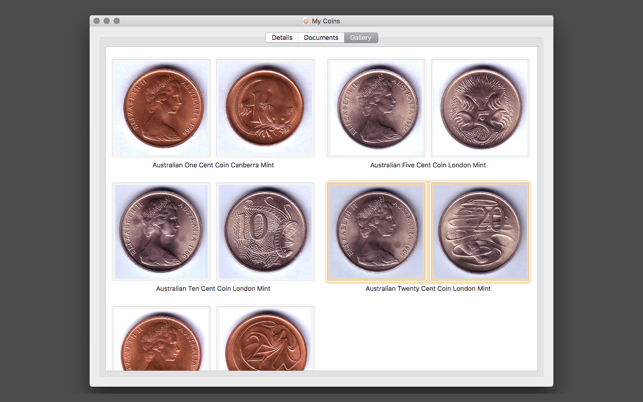Click 'Australian One Cent Coin Canberra Mint' label
The width and height of the screenshot is (643, 402).
(213, 165)
